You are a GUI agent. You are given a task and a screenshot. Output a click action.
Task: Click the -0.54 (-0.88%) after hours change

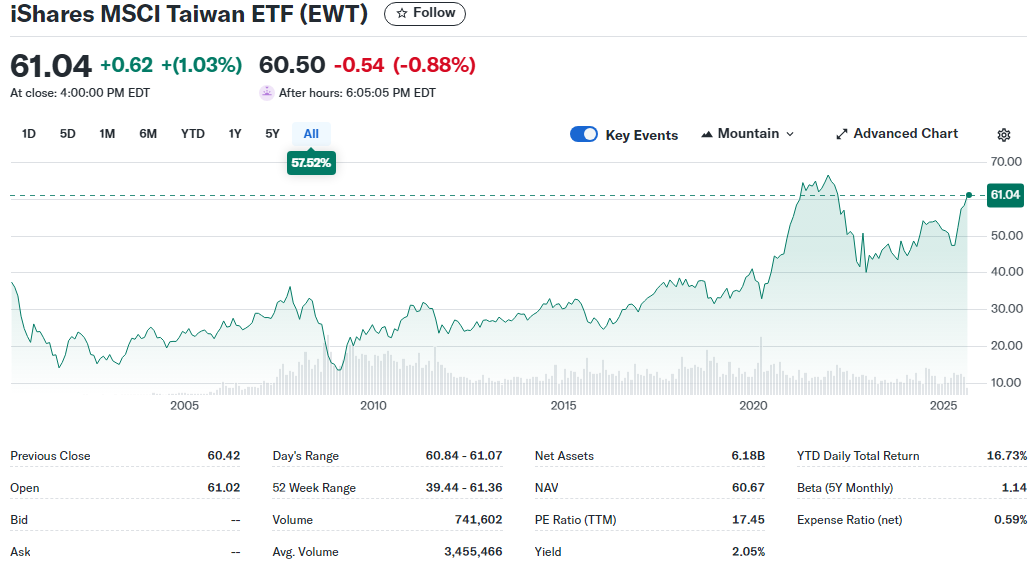pos(404,65)
